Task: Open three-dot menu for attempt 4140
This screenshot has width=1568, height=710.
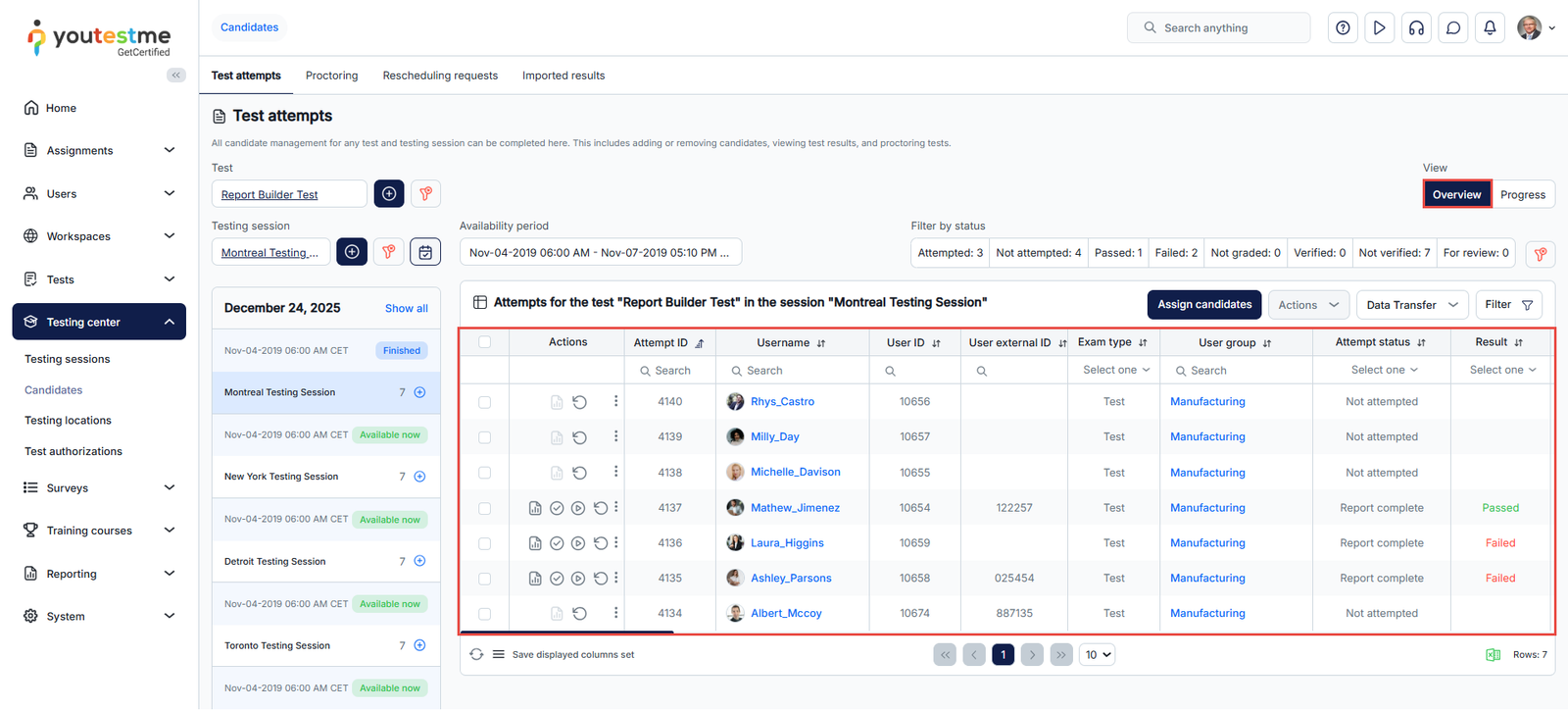Action: click(615, 401)
